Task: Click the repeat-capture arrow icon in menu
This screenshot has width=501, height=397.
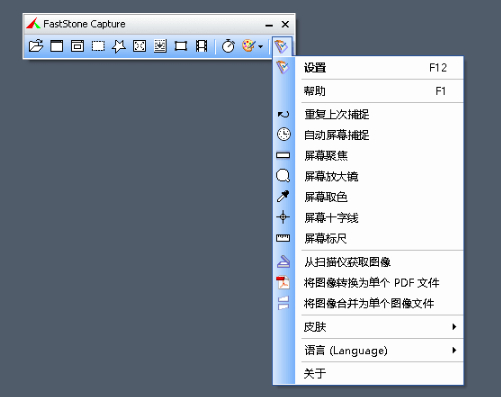Action: click(x=283, y=115)
